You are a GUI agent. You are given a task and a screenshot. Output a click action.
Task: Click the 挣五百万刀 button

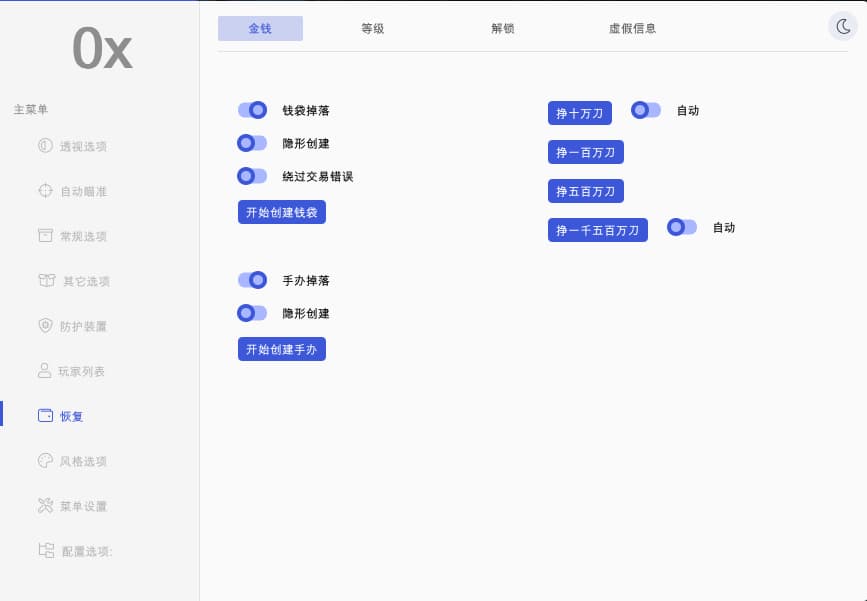(586, 191)
